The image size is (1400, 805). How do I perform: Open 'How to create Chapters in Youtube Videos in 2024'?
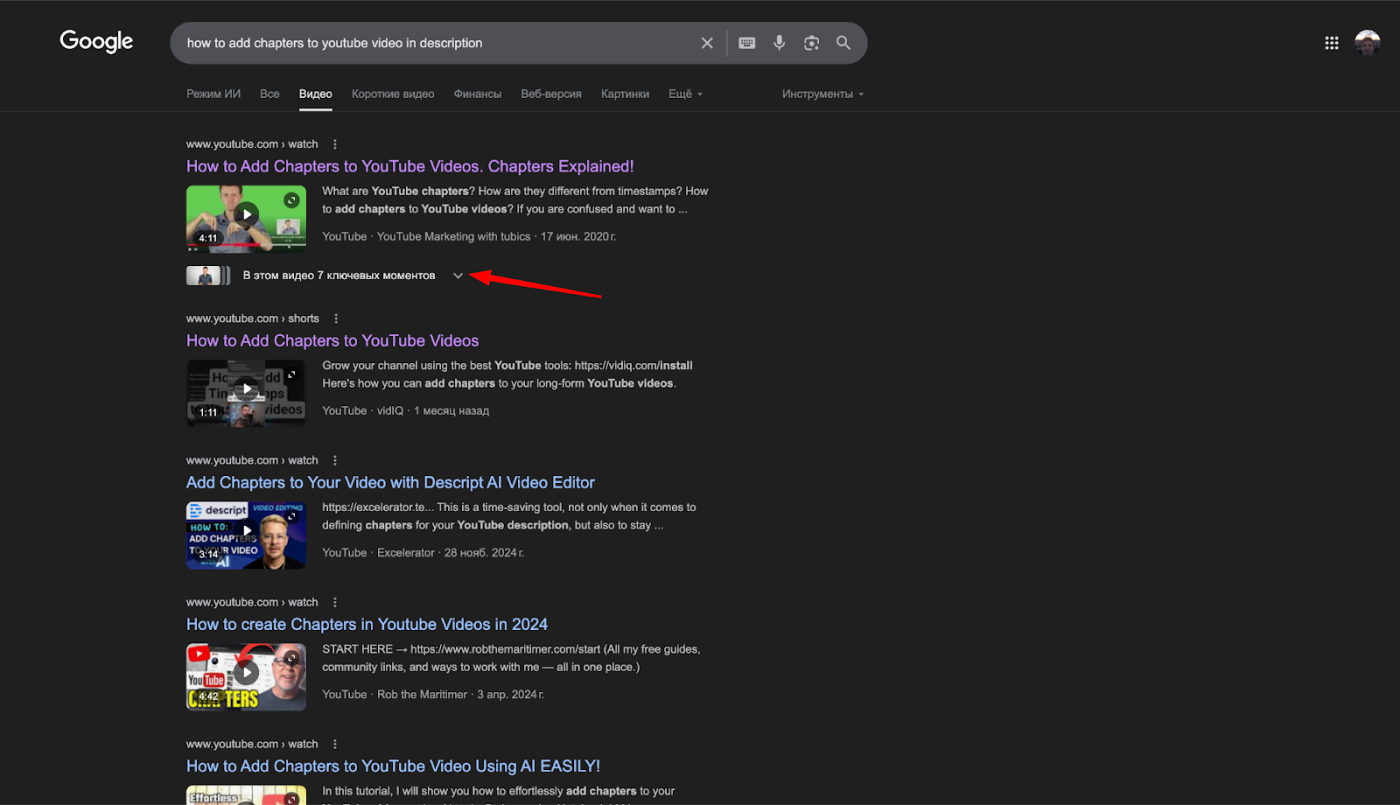367,624
